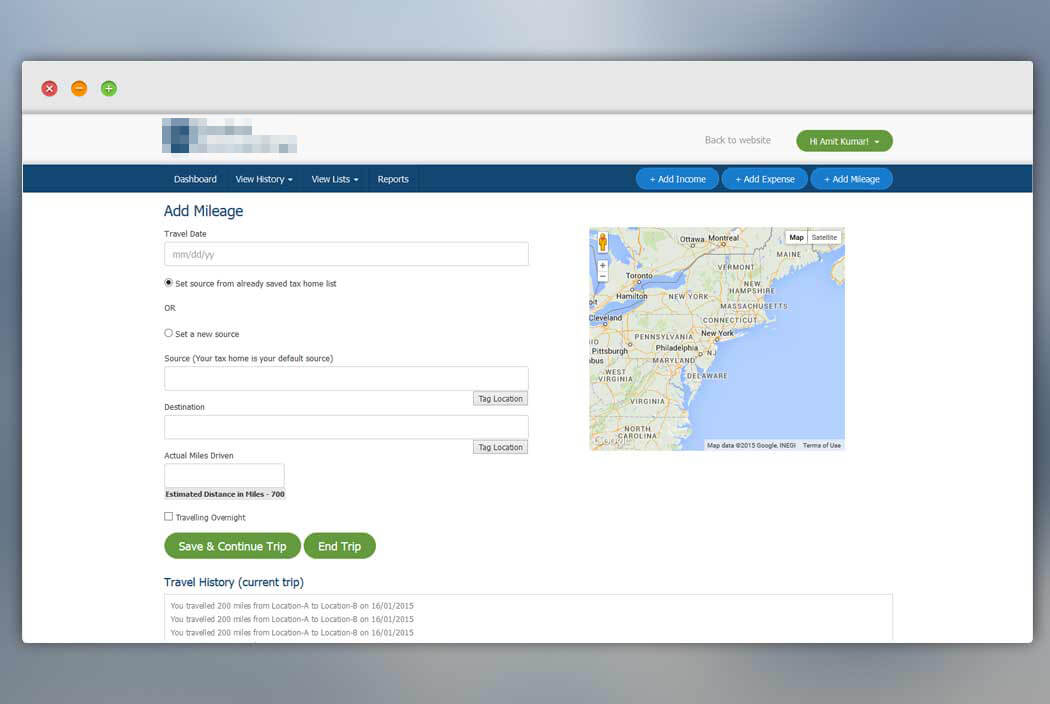Tag Location for the Source field
This screenshot has height=704, width=1050.
pos(500,399)
